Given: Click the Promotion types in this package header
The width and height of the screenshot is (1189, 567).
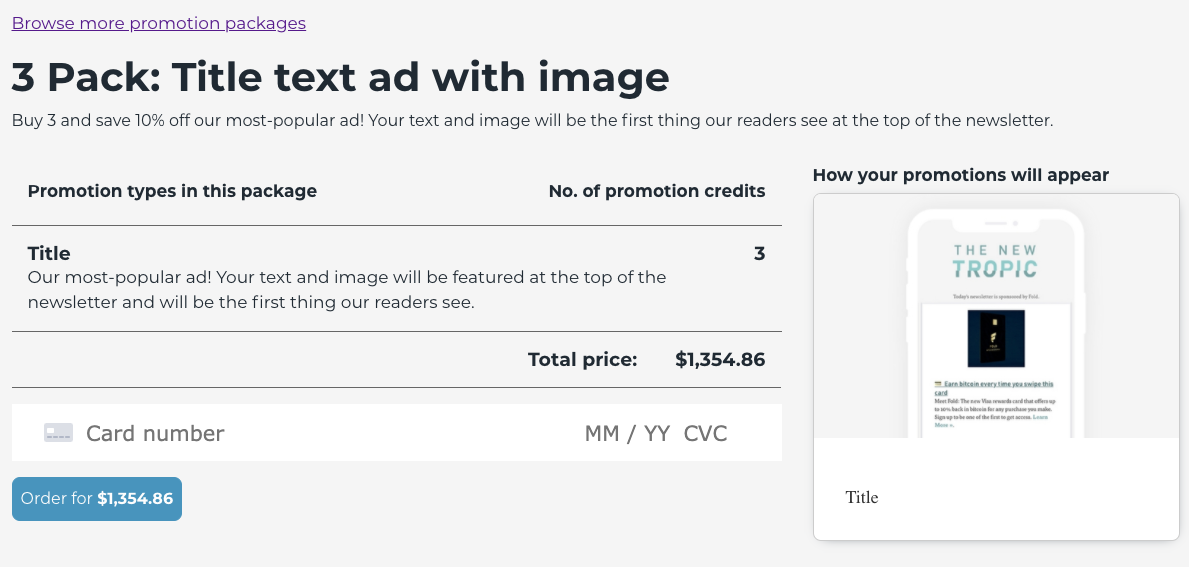Looking at the screenshot, I should coord(172,191).
